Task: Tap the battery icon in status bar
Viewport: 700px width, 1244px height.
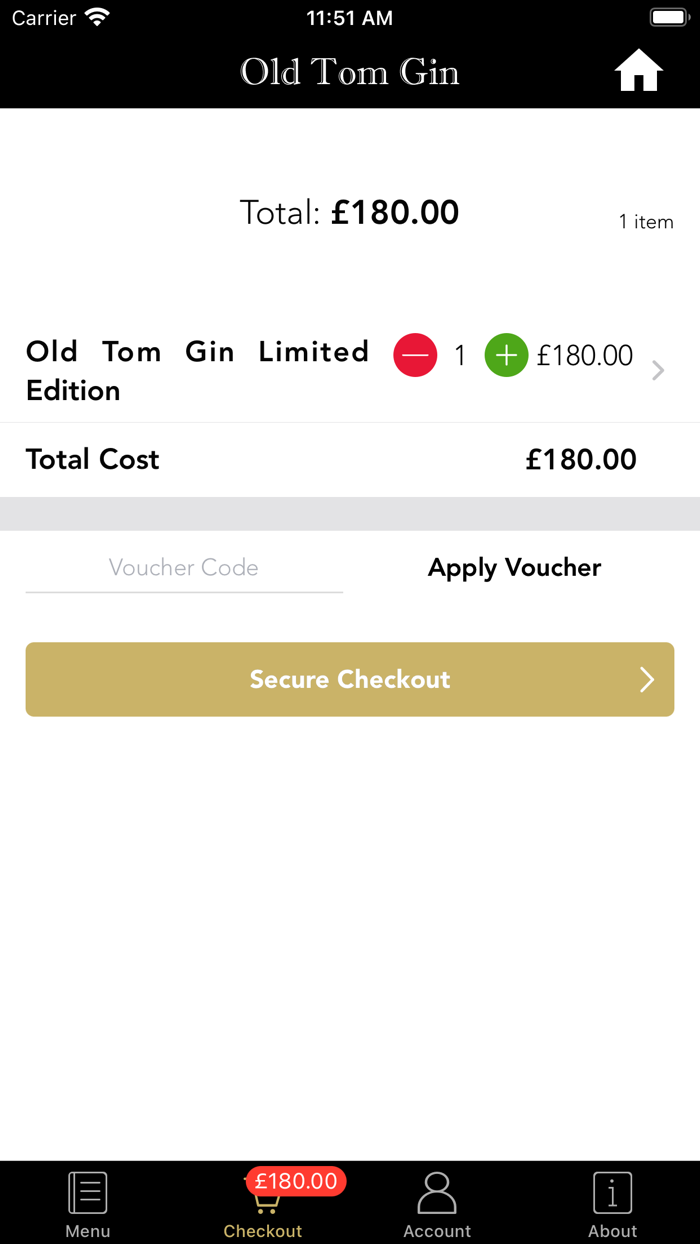Action: tap(668, 16)
